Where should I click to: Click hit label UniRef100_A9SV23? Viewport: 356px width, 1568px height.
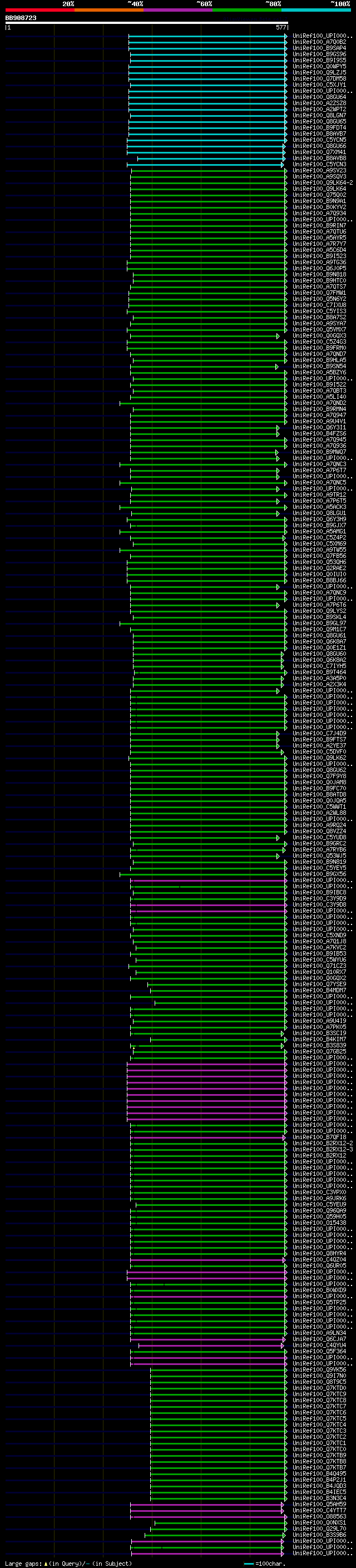(319, 170)
